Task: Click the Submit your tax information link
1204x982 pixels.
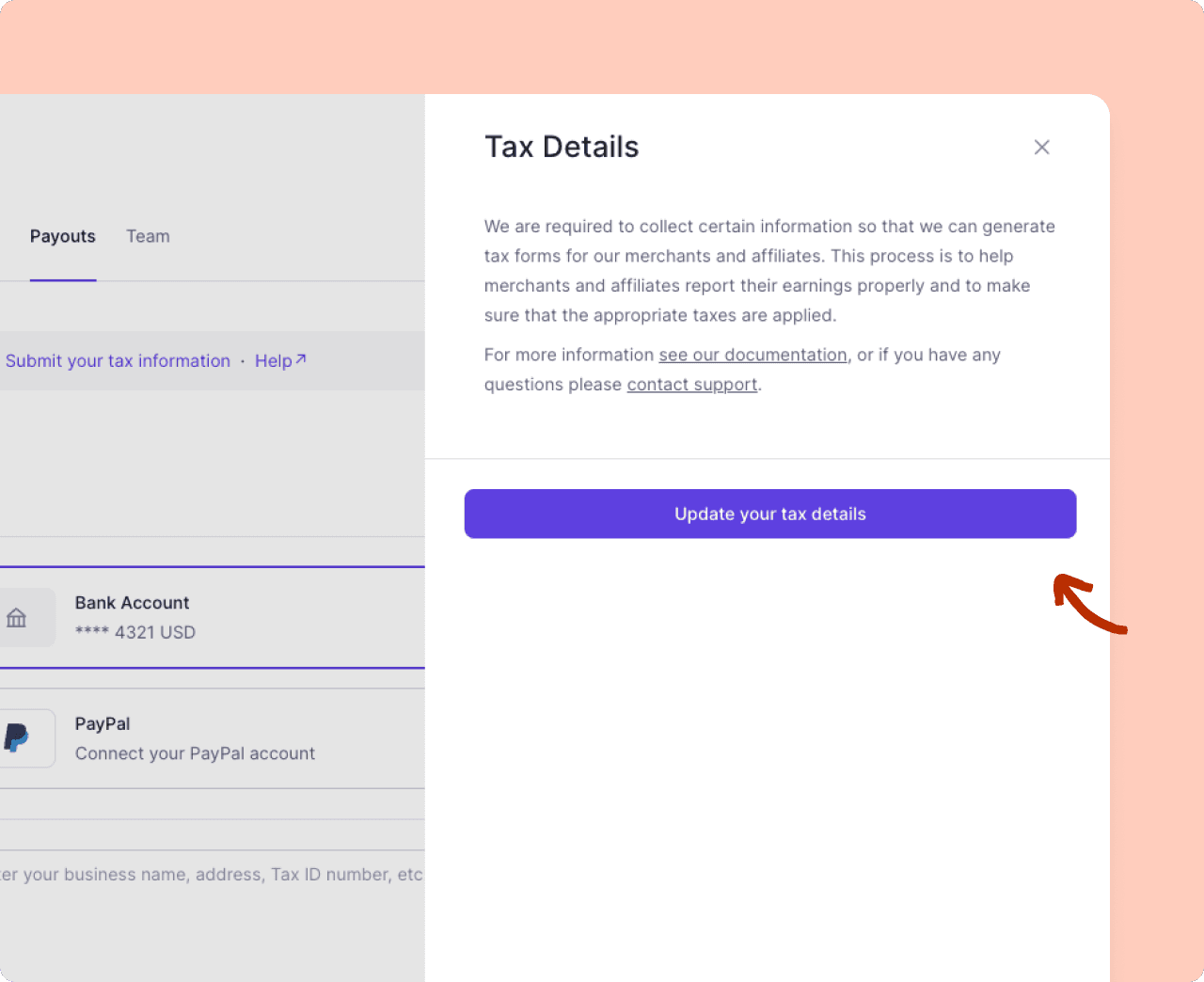Action: [x=118, y=360]
